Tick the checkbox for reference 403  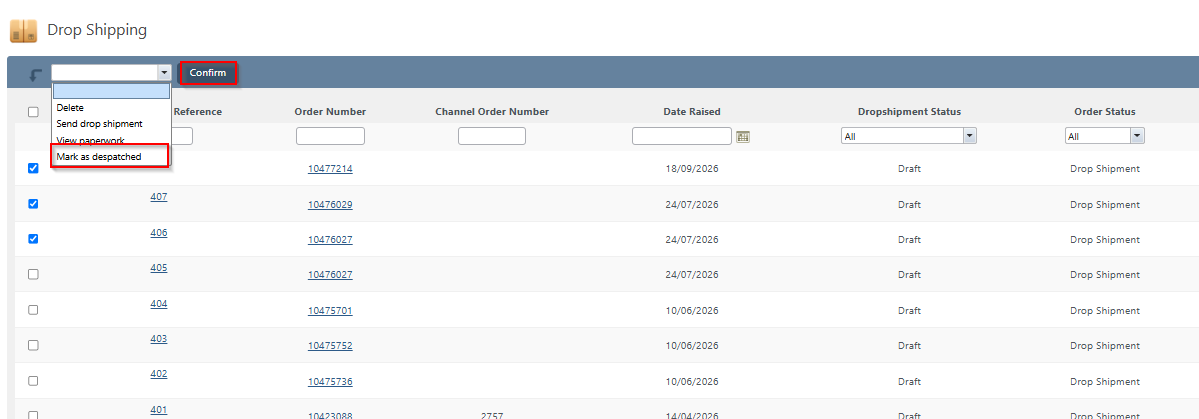[x=33, y=345]
